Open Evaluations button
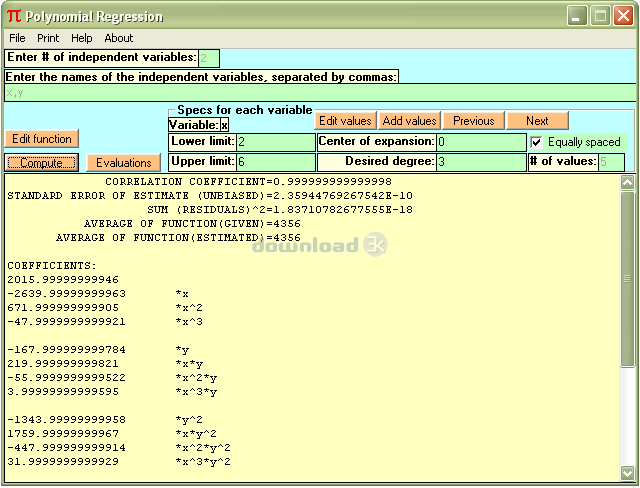 [124, 163]
